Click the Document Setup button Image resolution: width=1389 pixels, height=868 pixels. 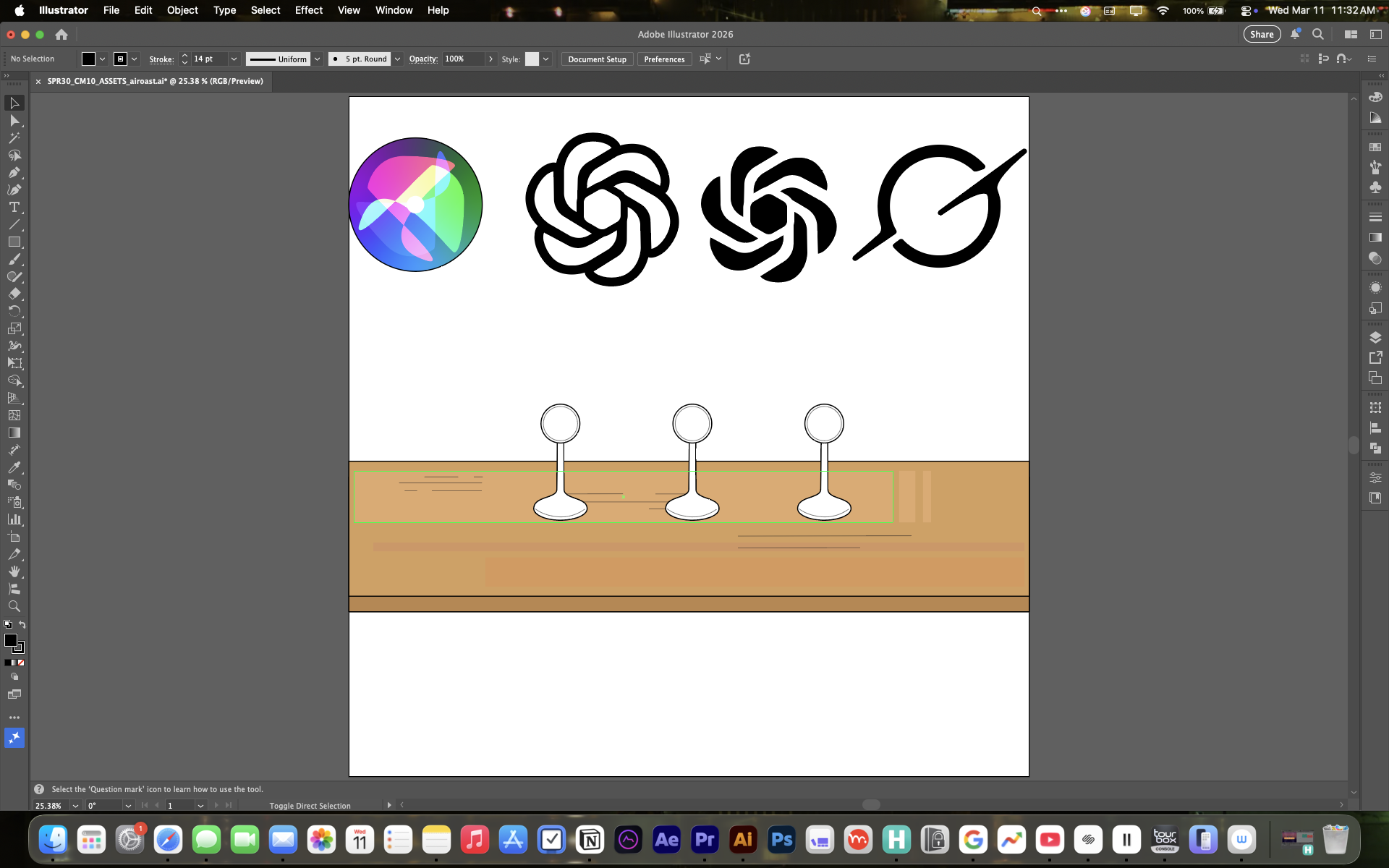tap(597, 59)
